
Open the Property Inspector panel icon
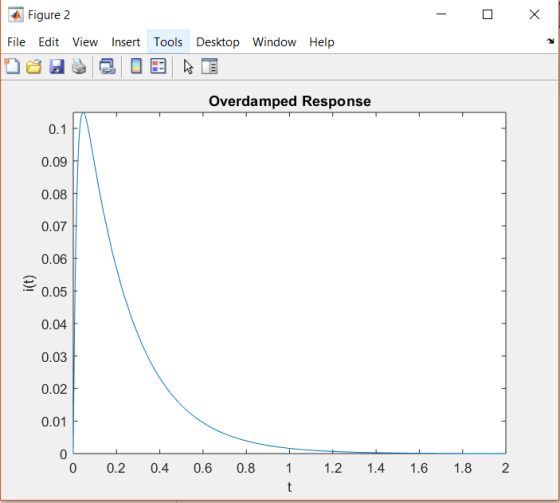coord(209,66)
